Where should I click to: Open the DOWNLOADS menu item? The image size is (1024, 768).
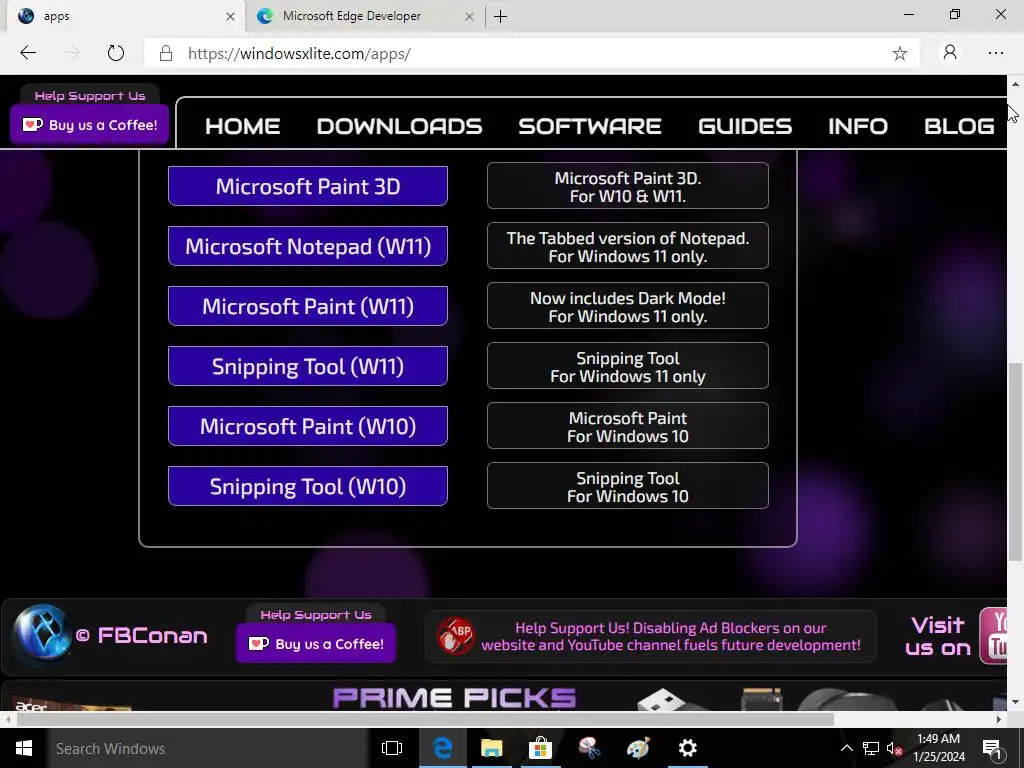(399, 126)
